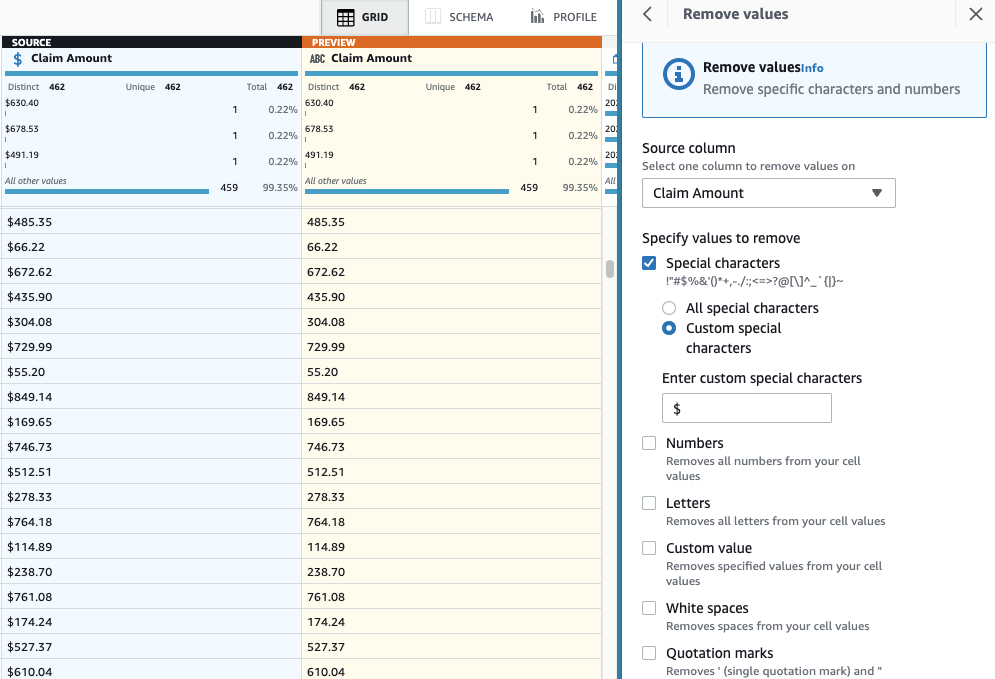
Task: Click the source cell $435.90
Action: [151, 297]
